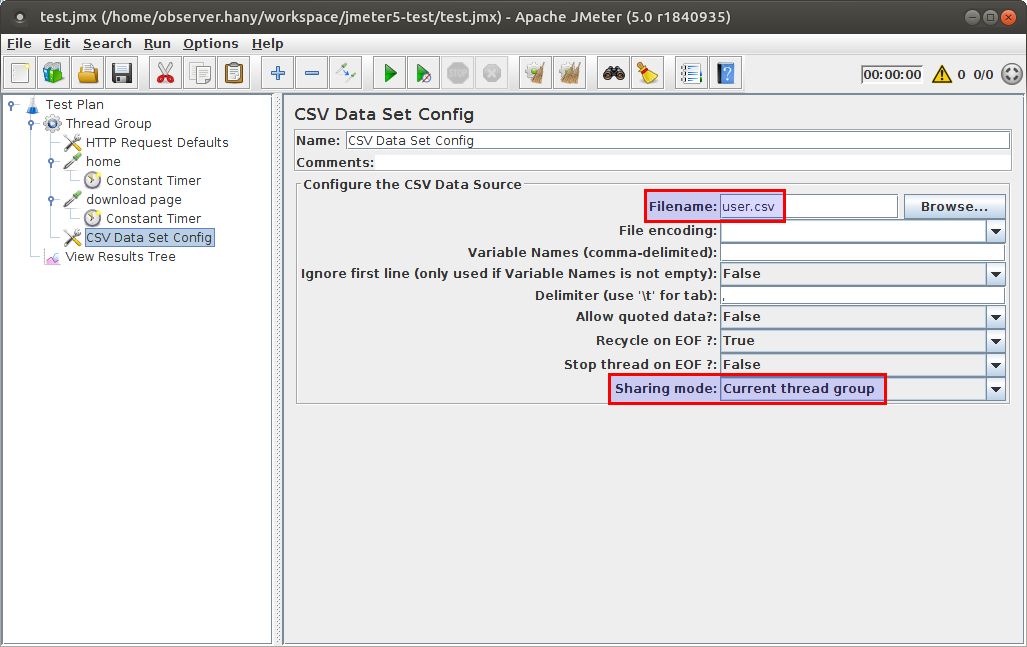The image size is (1027, 647).
Task: Select Constant Timer under home
Action: 153,181
